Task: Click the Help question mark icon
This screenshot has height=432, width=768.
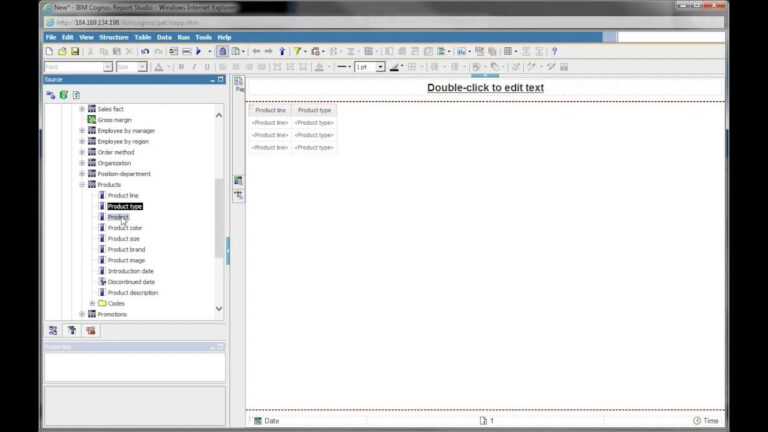Action: [554, 51]
